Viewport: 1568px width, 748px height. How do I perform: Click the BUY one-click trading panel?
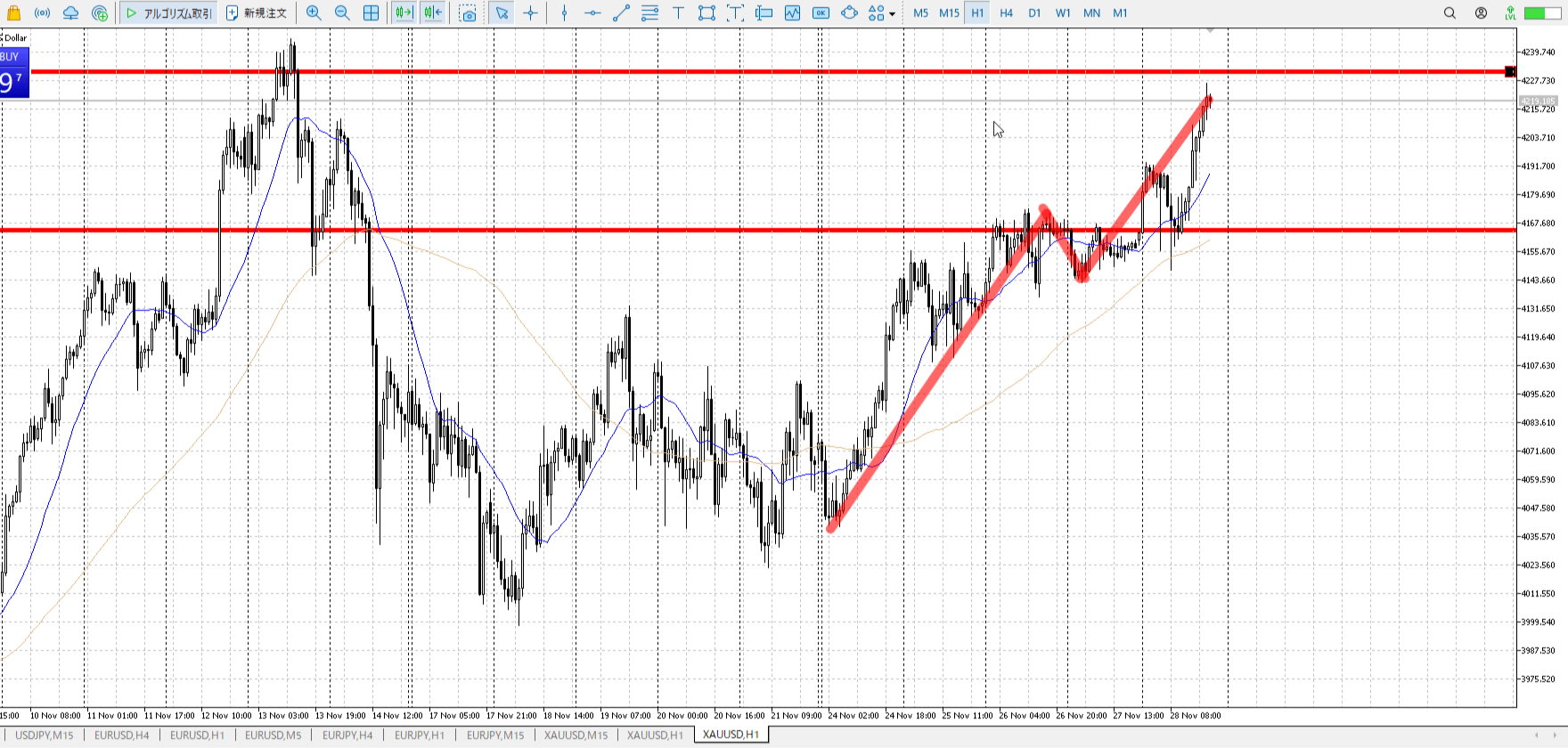[x=14, y=73]
